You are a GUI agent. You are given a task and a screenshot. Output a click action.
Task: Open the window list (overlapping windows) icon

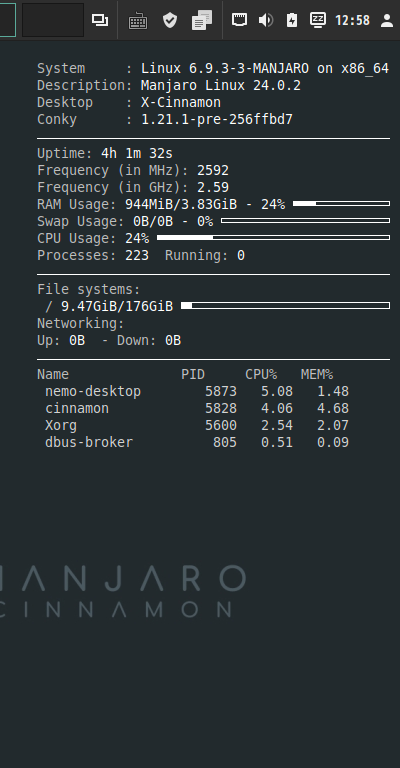click(100, 20)
